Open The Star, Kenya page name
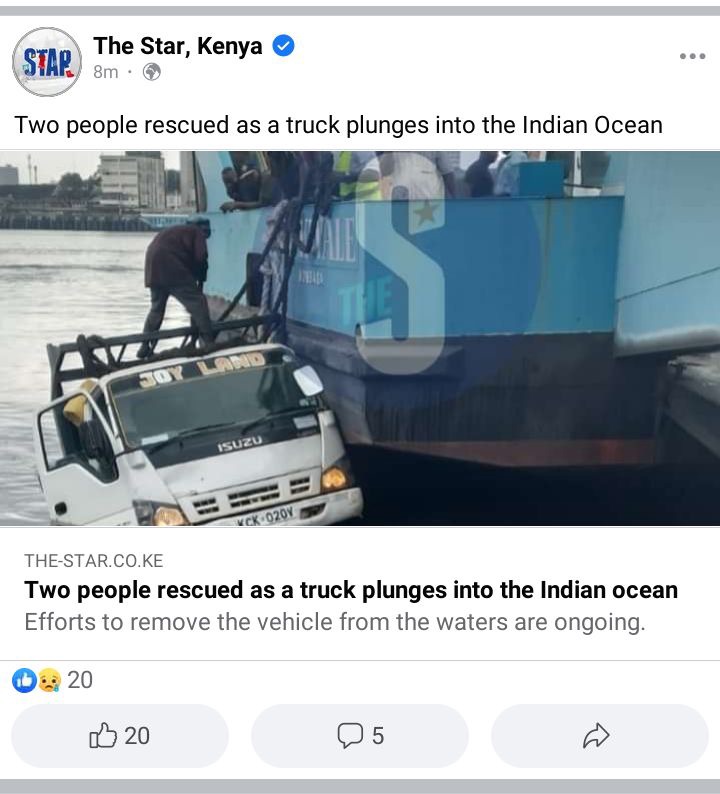720x794 pixels. [178, 46]
